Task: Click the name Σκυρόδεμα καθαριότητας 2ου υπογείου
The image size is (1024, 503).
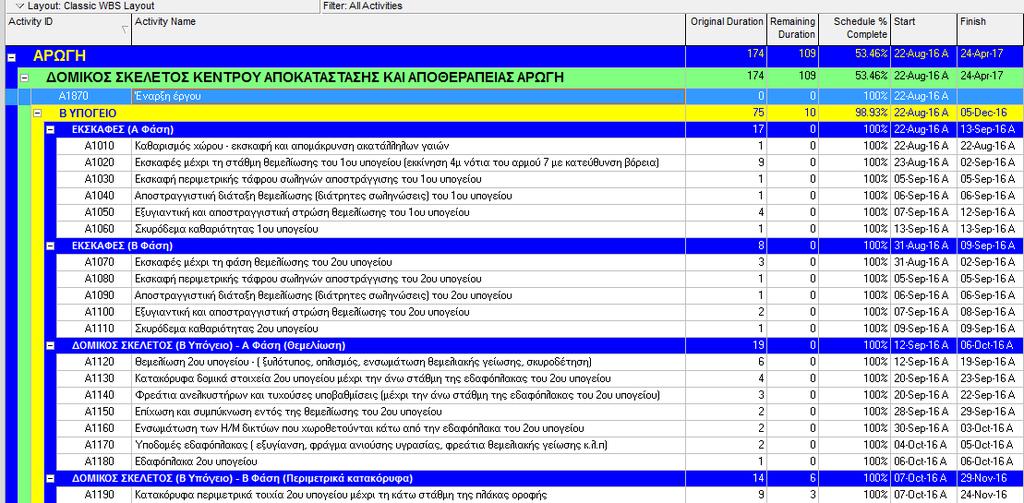Action: tap(226, 329)
